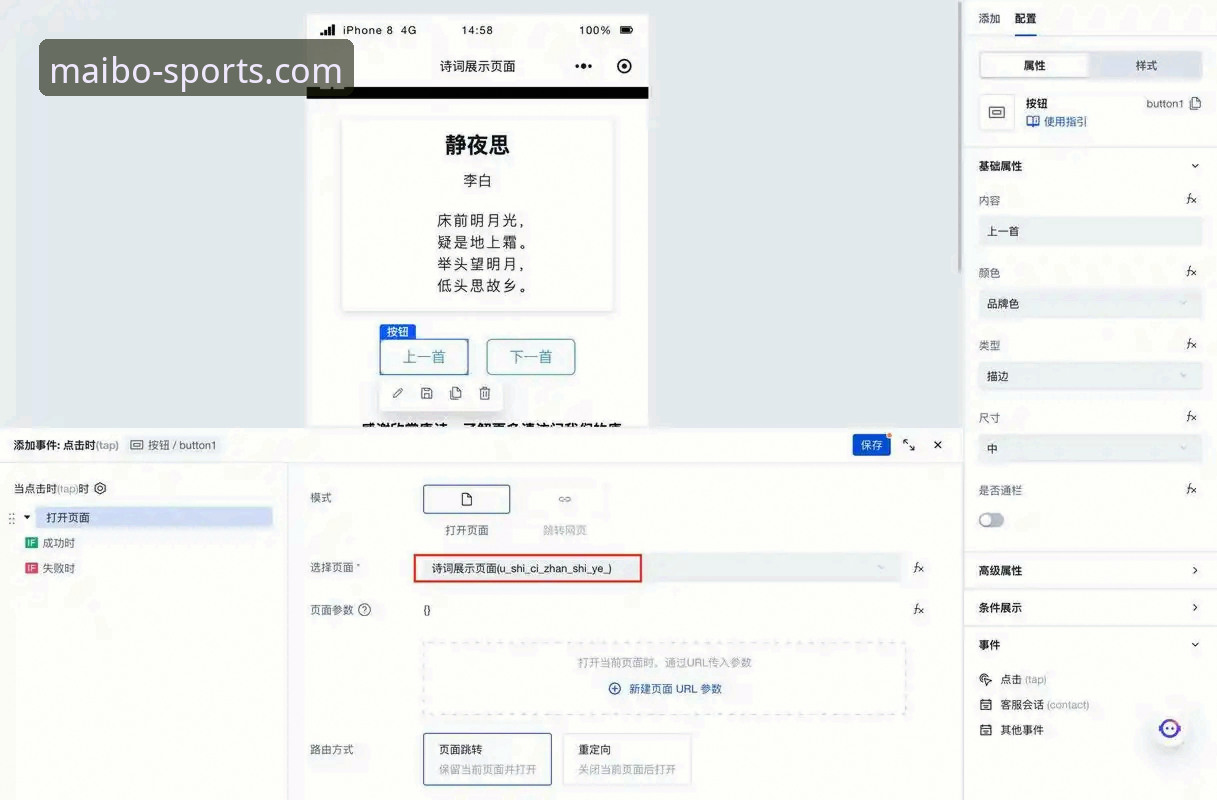Click the gear icon beside 当点击时
The width and height of the screenshot is (1217, 800).
pos(100,489)
